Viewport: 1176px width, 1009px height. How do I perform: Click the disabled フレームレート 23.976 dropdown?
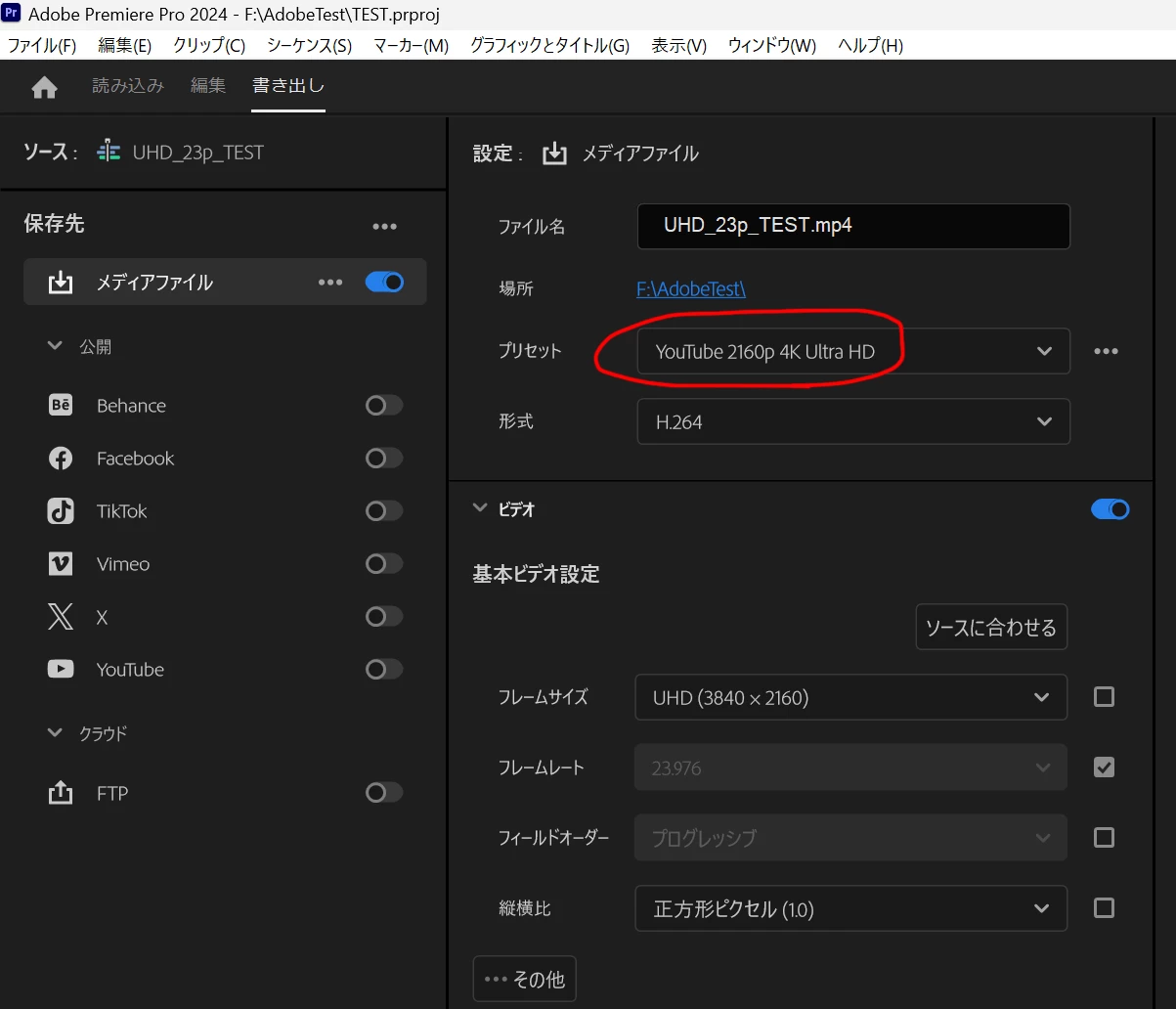click(x=850, y=768)
